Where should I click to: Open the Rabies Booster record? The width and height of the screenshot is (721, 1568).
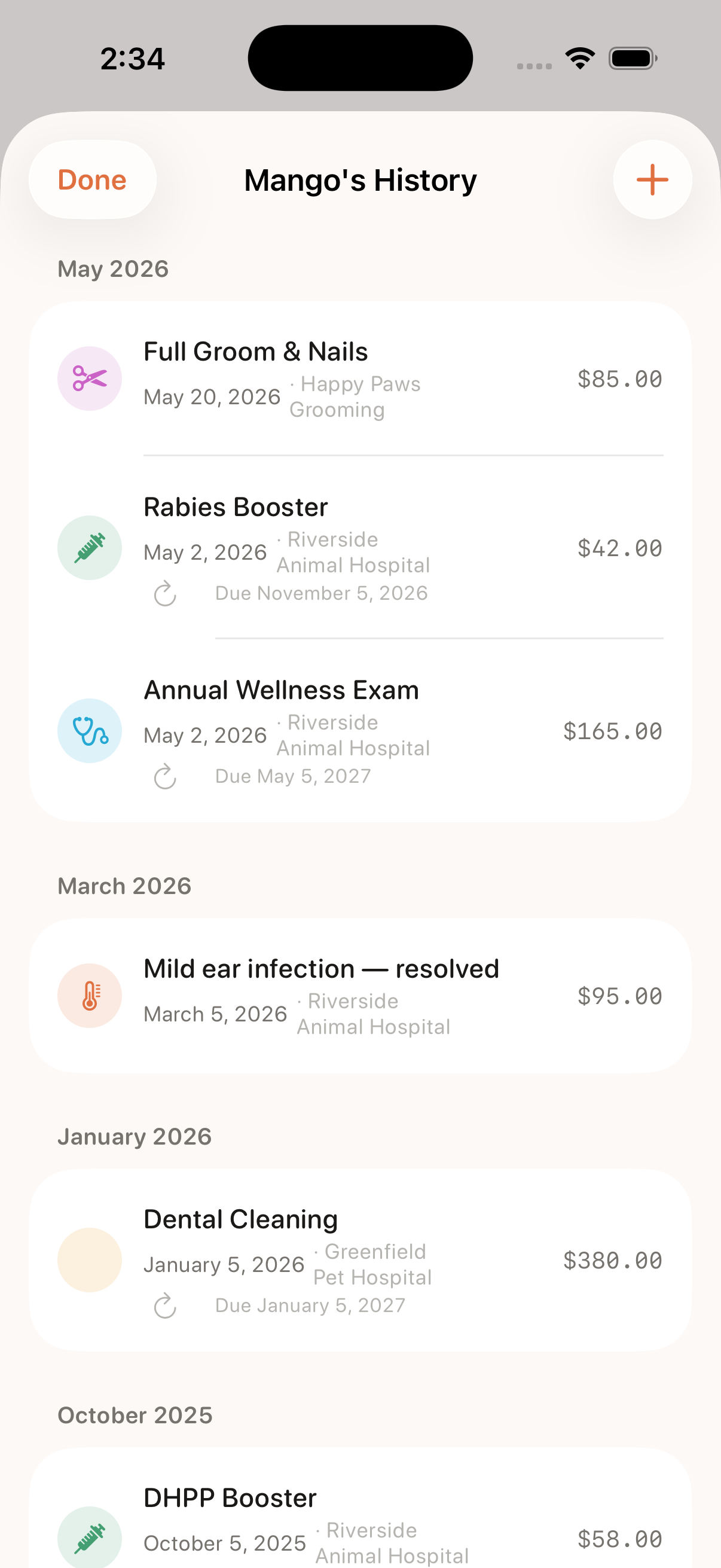[x=360, y=548]
